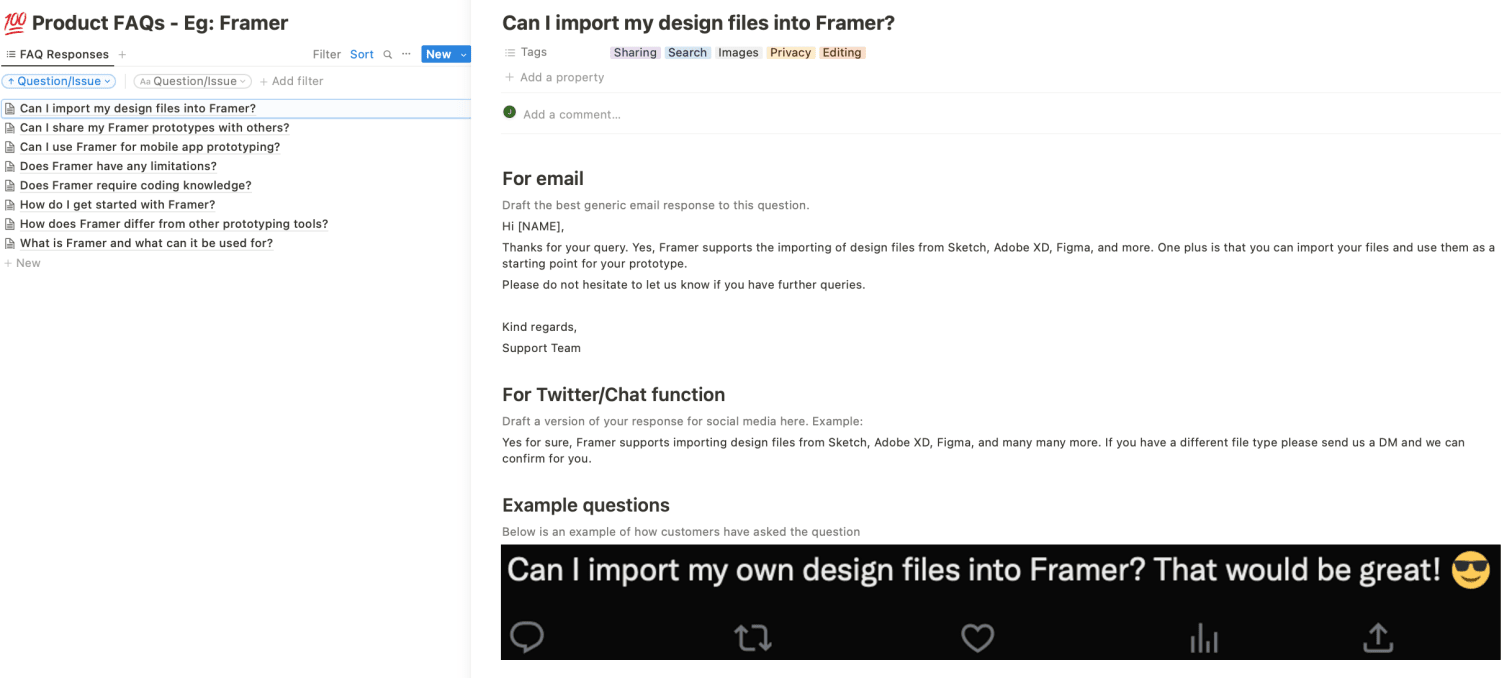Screen dimensions: 1512x678
Task: Open view options via the ellipsis icon
Action: click(406, 54)
